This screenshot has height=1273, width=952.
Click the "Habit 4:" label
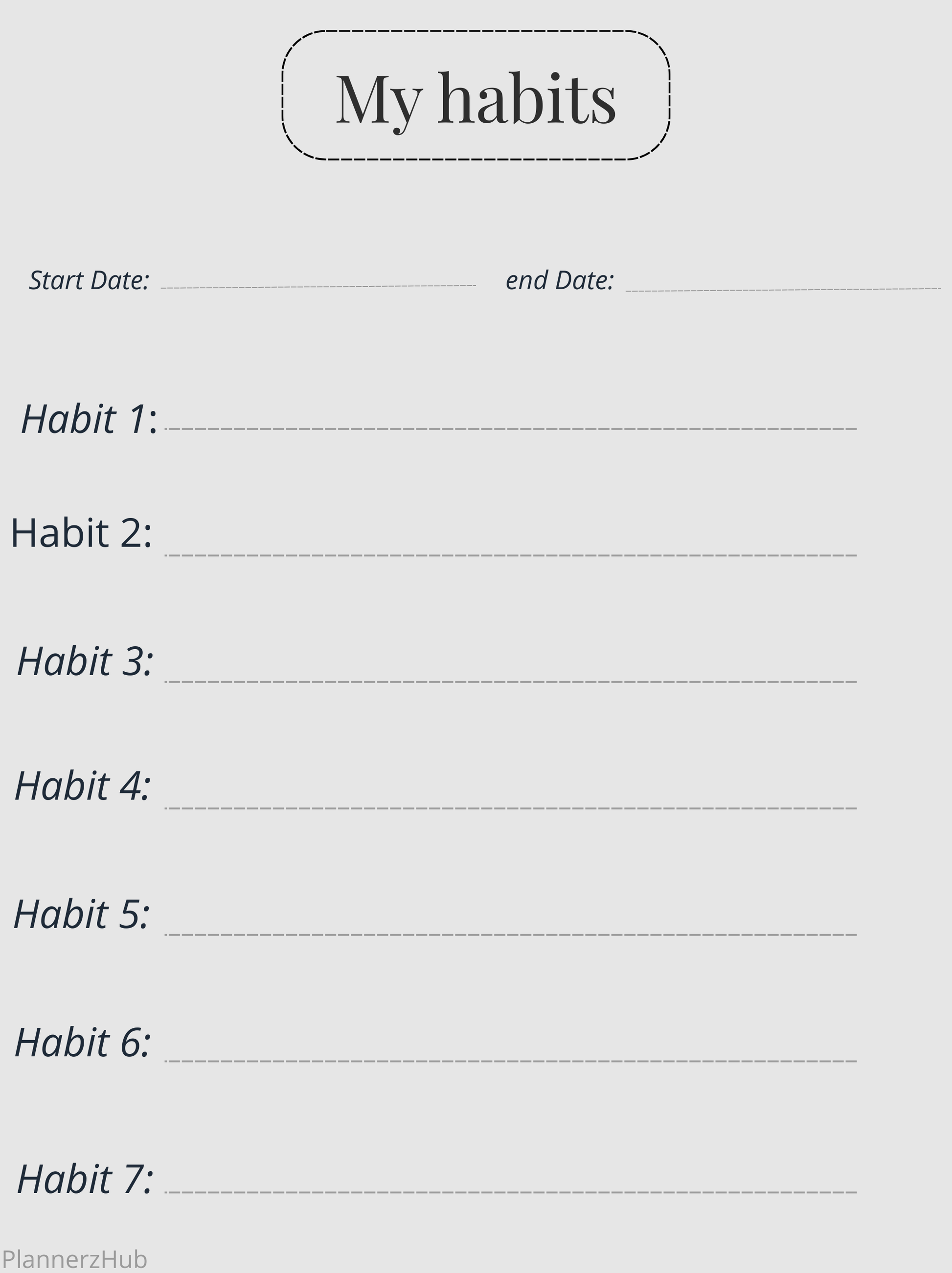(x=83, y=786)
